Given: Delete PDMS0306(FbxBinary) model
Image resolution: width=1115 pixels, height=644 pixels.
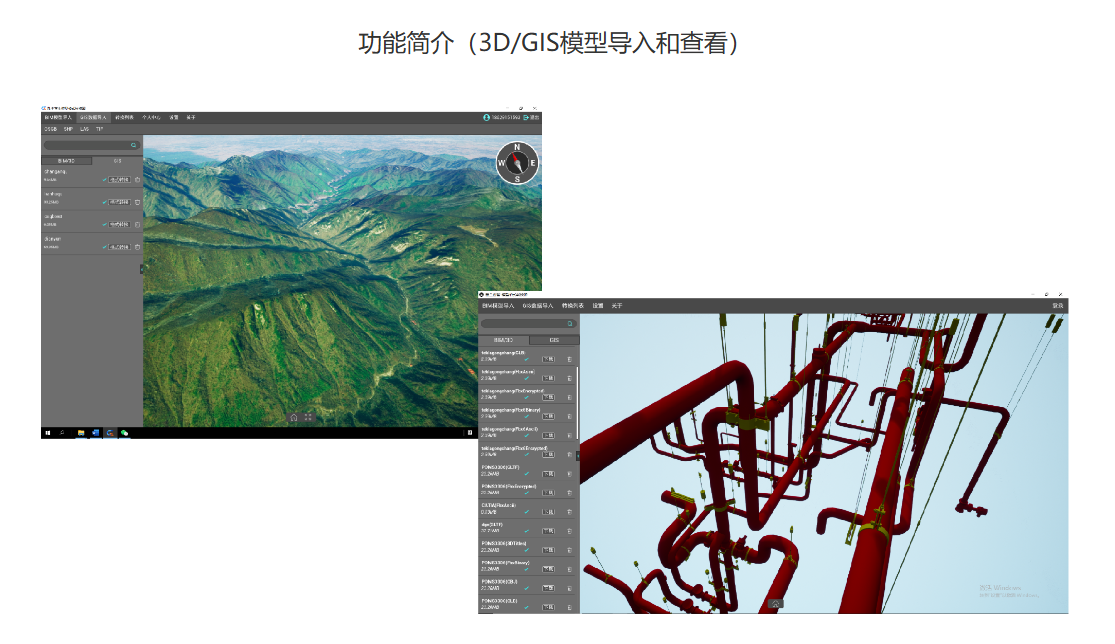Looking at the screenshot, I should [570, 569].
